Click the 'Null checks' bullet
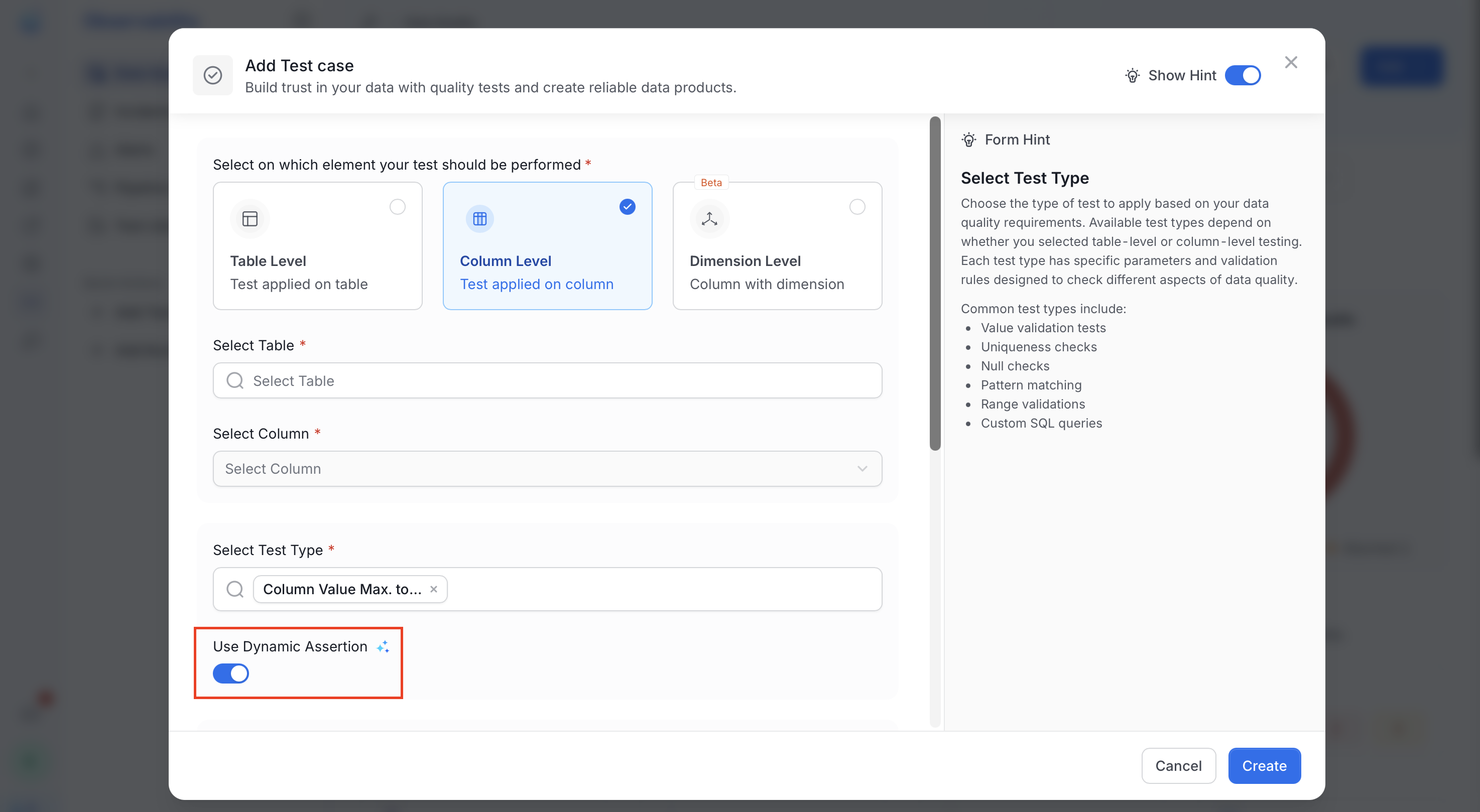This screenshot has height=812, width=1480. point(1015,366)
